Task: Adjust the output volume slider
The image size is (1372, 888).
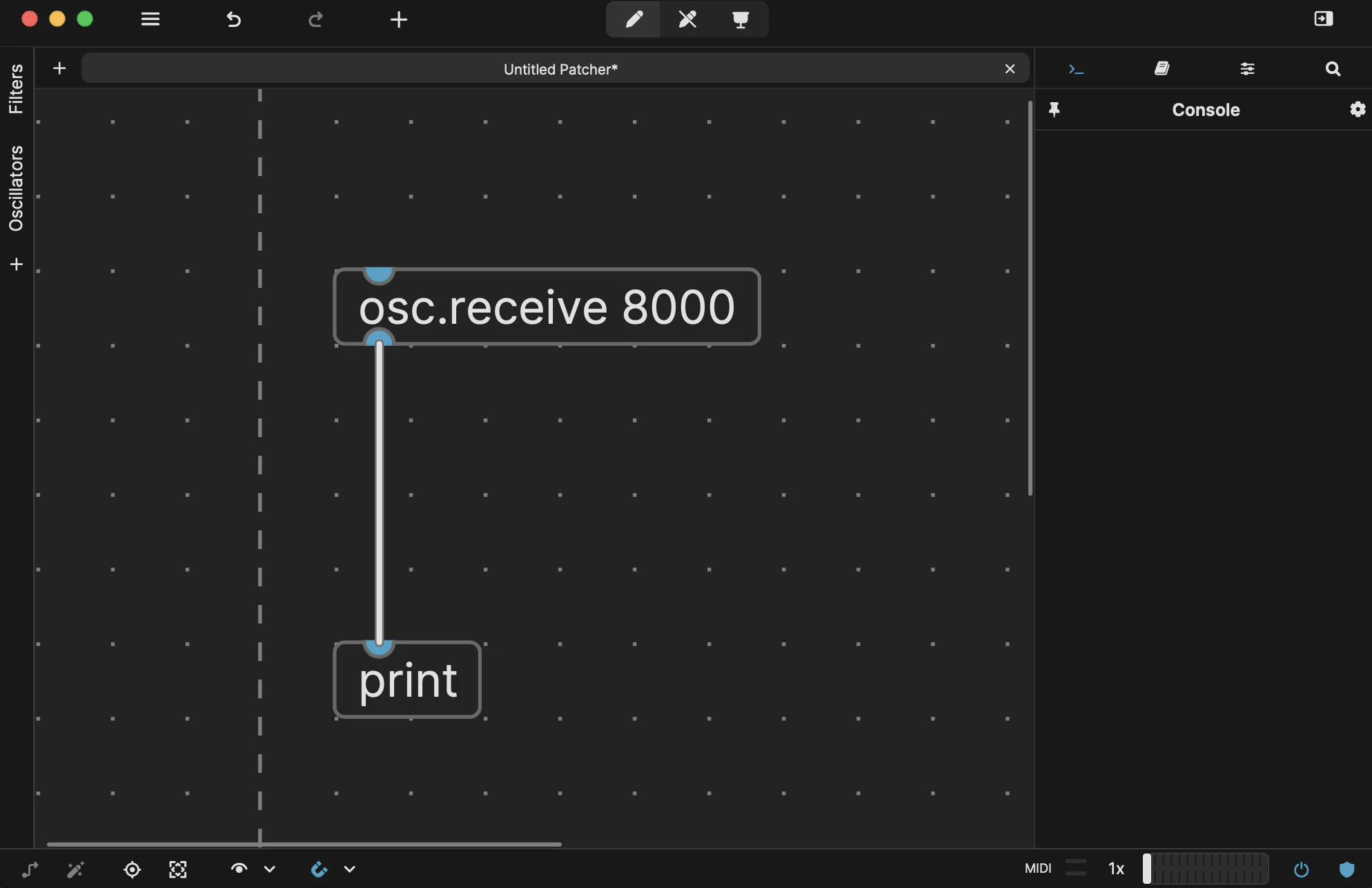Action: tap(1205, 868)
